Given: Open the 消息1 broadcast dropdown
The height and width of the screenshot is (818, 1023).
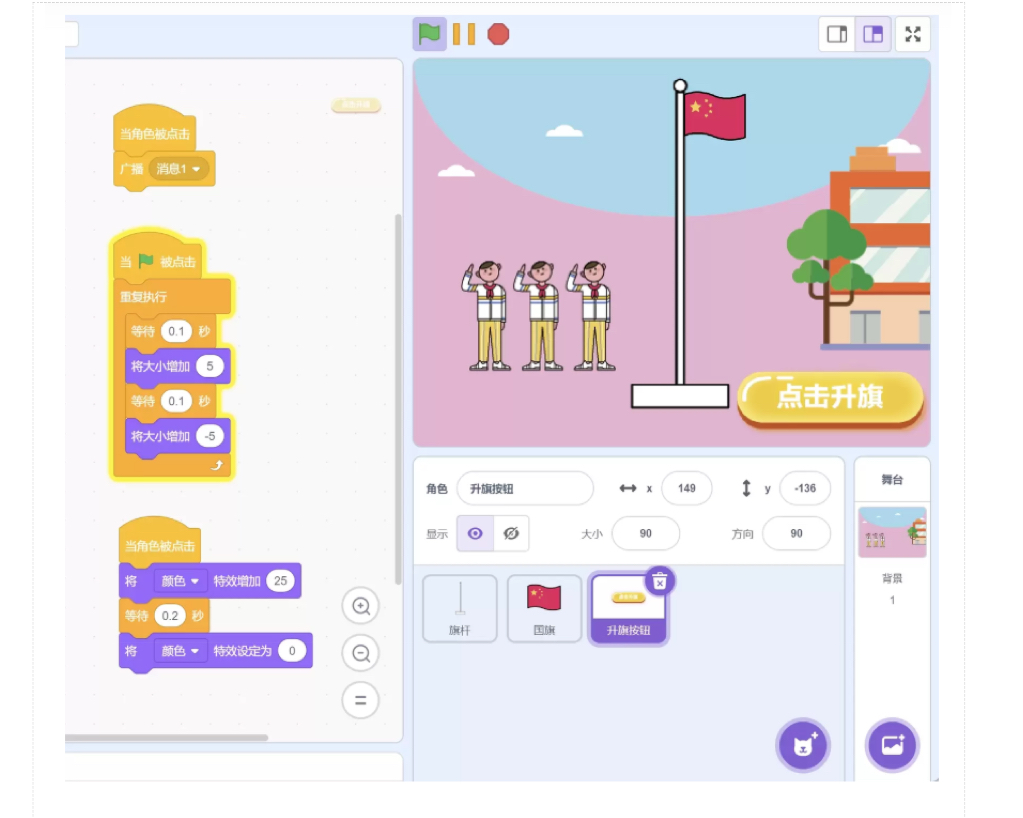Looking at the screenshot, I should (x=180, y=169).
